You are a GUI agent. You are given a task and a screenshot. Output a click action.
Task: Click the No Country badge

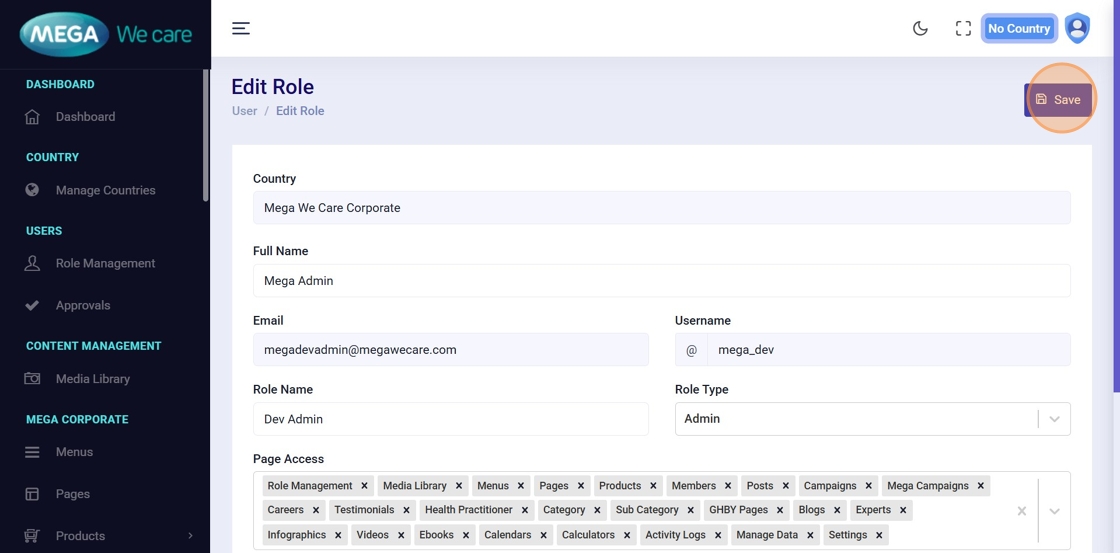pyautogui.click(x=1018, y=28)
